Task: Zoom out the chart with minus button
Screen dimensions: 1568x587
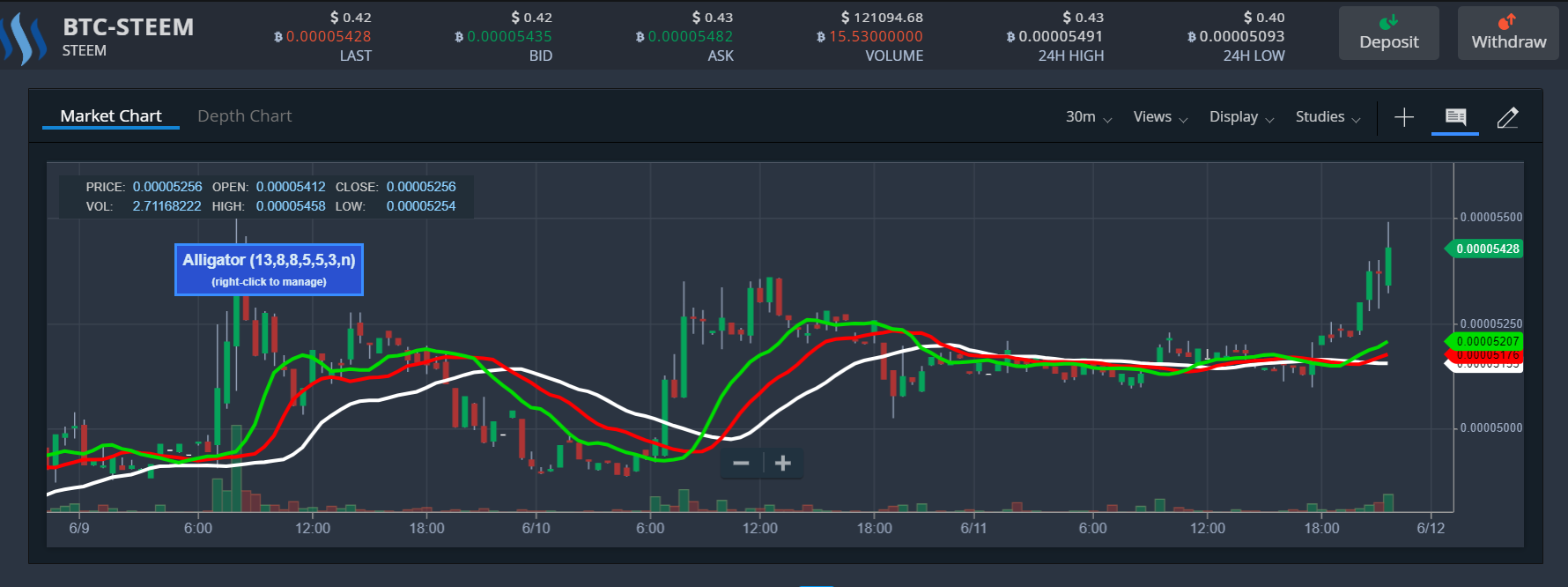Action: pos(741,463)
